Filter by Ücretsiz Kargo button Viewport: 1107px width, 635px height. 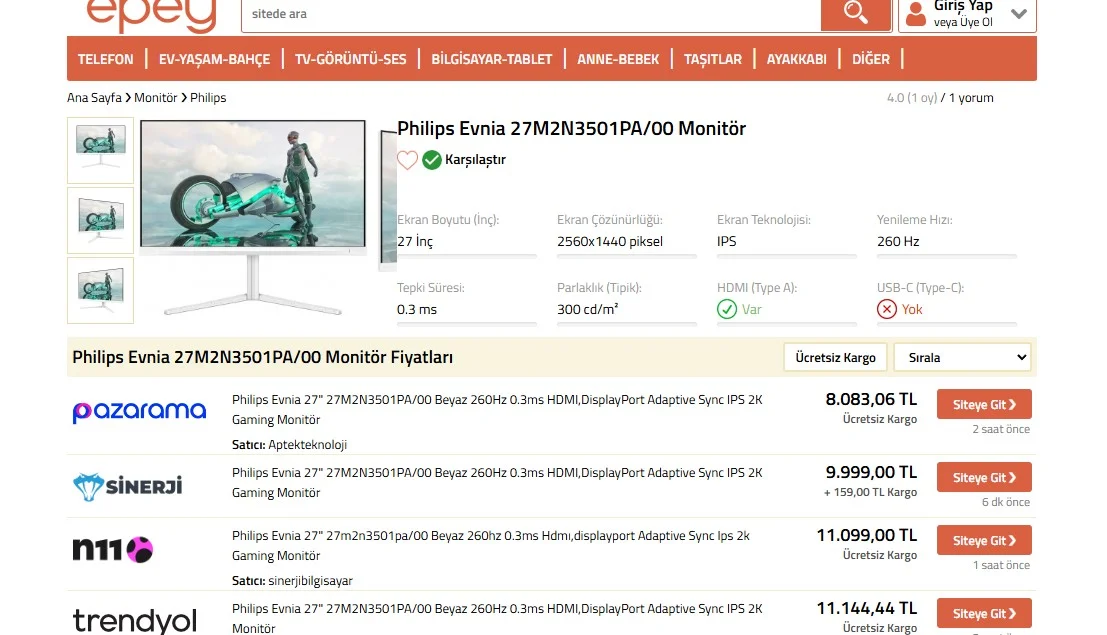[x=835, y=357]
